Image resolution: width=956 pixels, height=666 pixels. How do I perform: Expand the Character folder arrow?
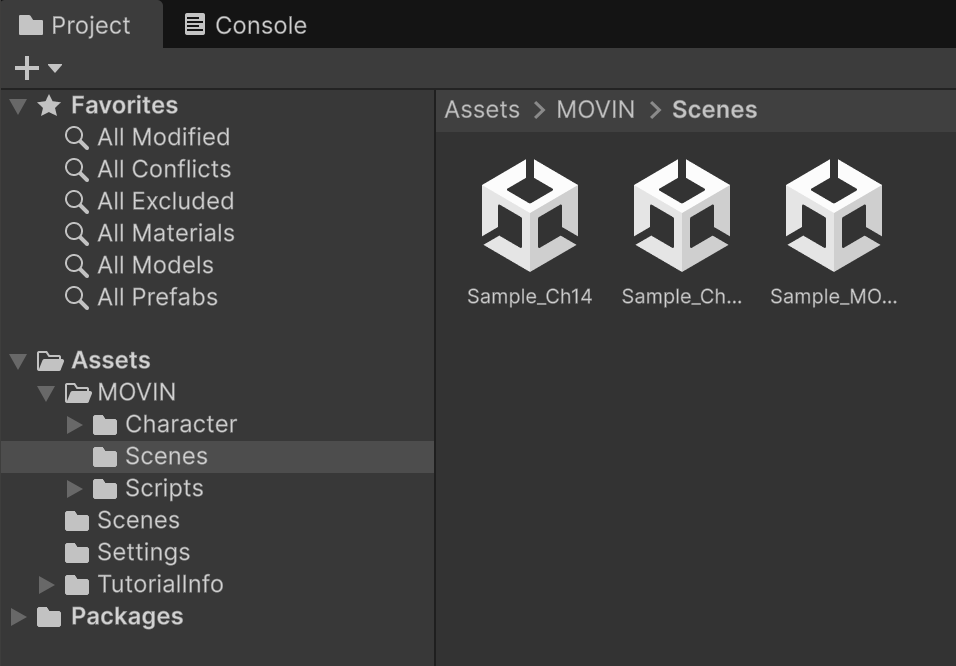tap(74, 425)
